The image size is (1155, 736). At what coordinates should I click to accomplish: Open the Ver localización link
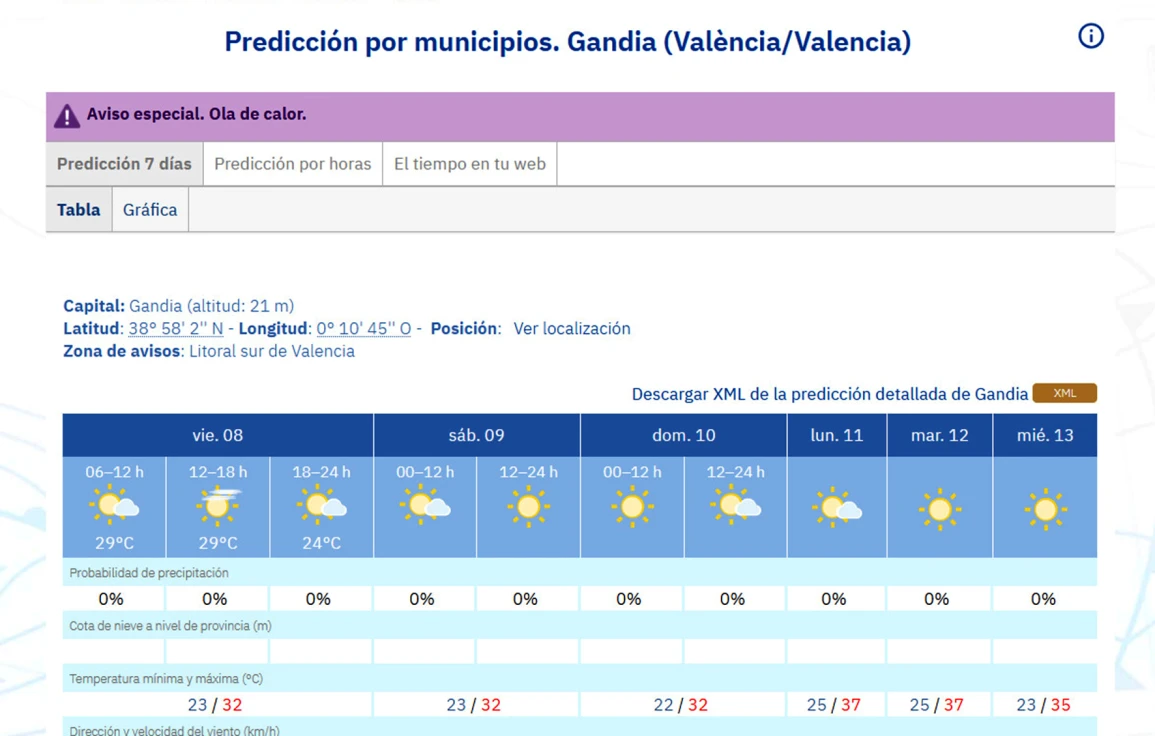pos(572,329)
